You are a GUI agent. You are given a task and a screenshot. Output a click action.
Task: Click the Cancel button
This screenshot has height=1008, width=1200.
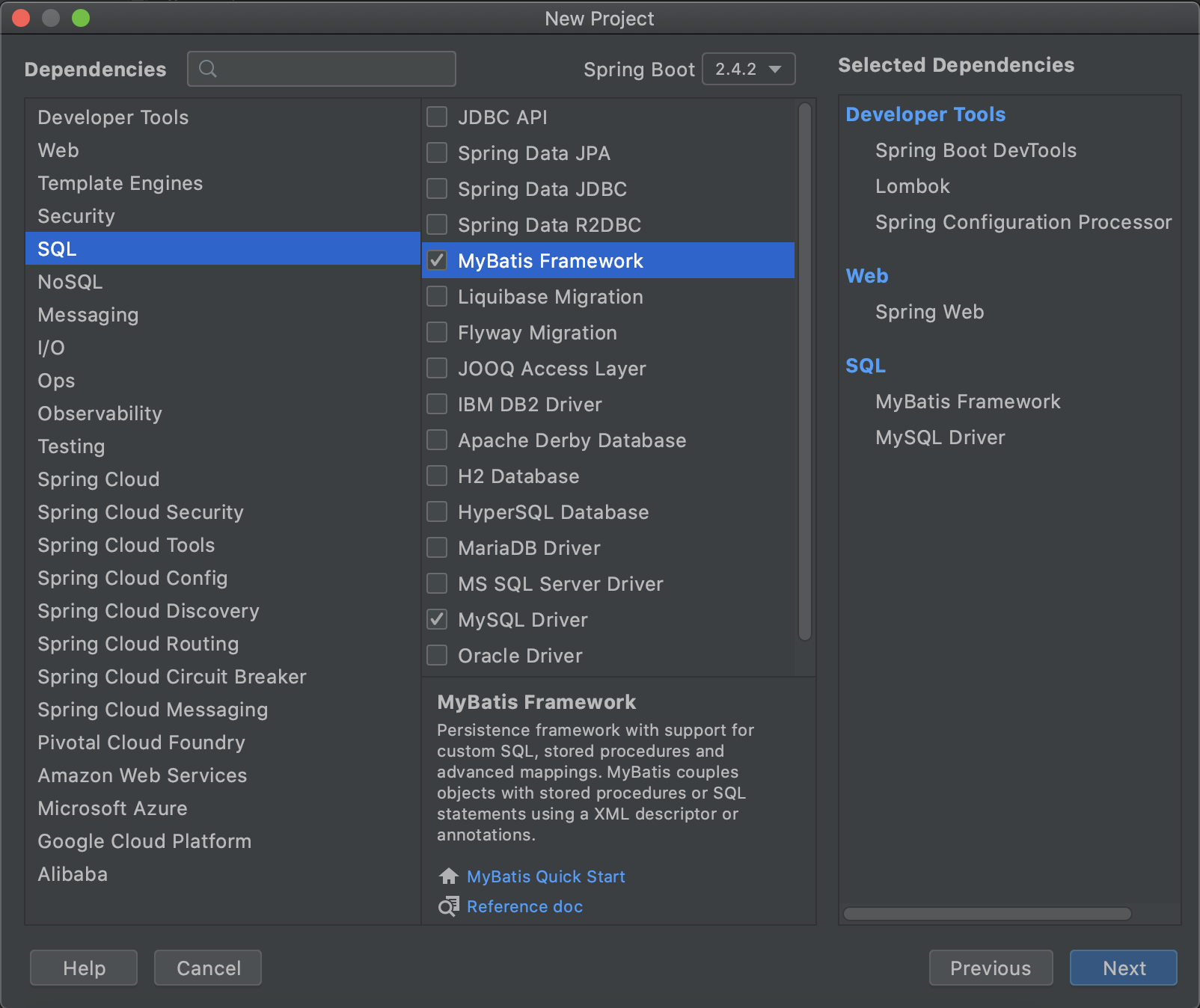207,968
